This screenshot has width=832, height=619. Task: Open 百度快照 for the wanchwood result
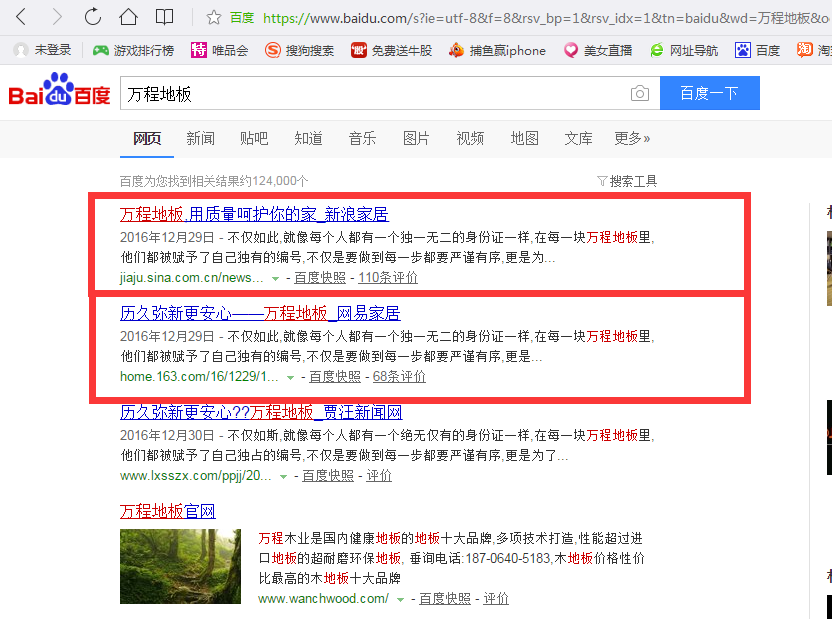point(445,599)
